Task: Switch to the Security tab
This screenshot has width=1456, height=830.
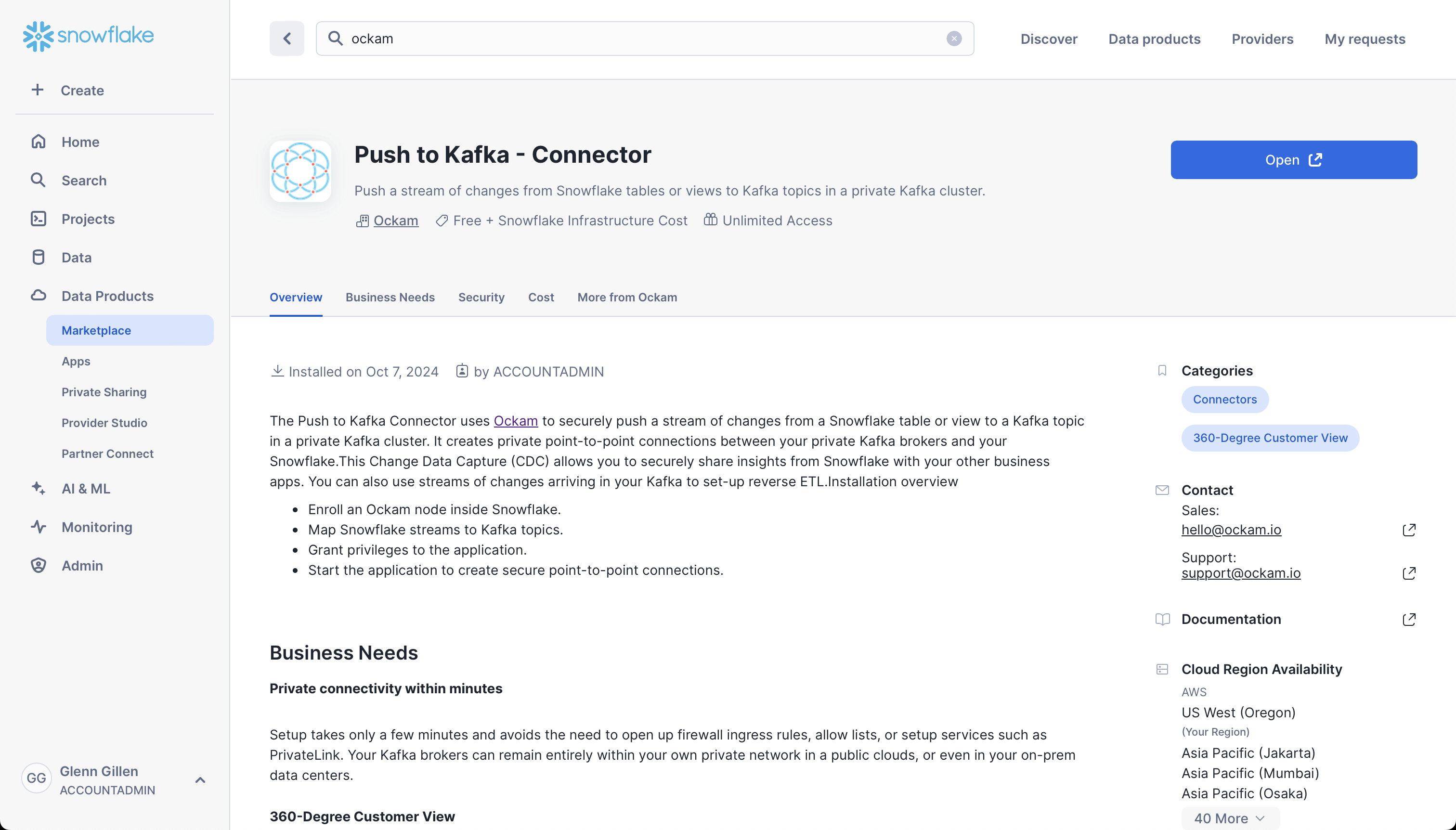Action: tap(481, 298)
